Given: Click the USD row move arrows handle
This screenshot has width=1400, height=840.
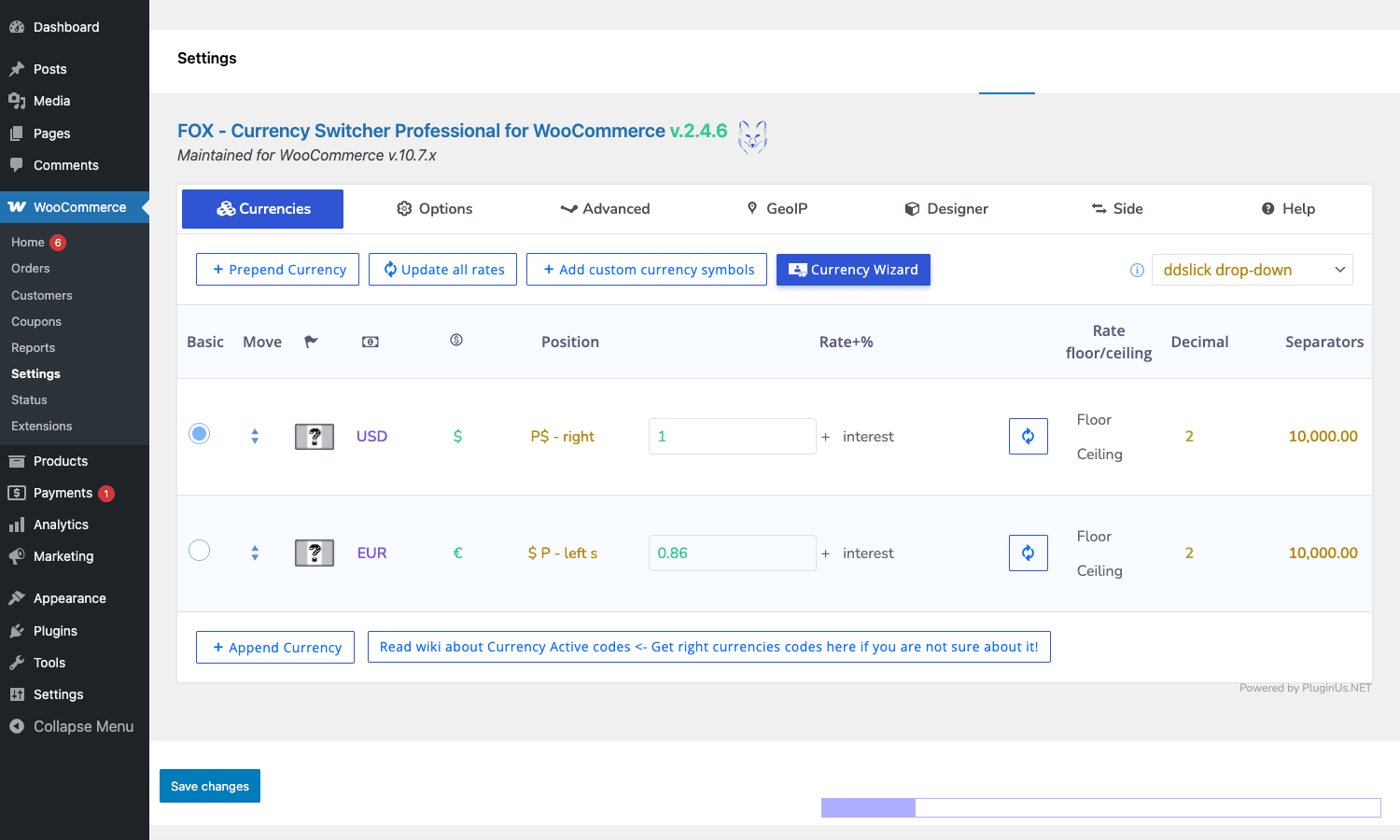Looking at the screenshot, I should click(x=255, y=436).
